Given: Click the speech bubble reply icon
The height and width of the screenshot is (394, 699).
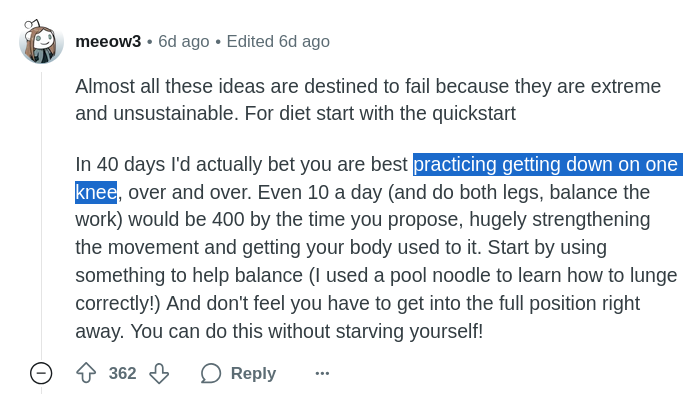Looking at the screenshot, I should (x=211, y=373).
